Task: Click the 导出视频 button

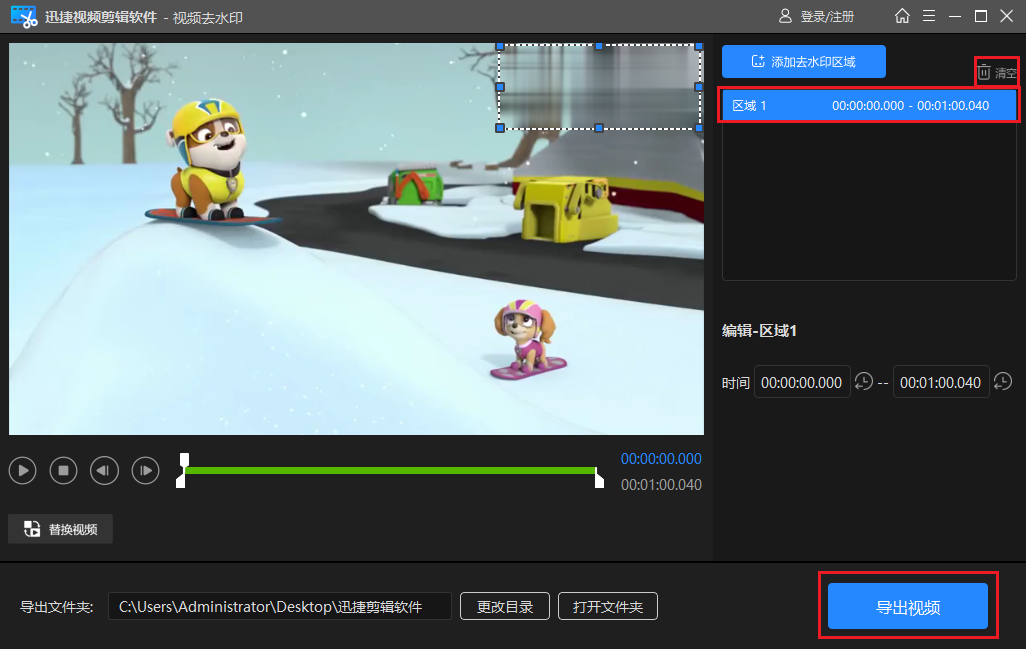Action: [x=908, y=606]
